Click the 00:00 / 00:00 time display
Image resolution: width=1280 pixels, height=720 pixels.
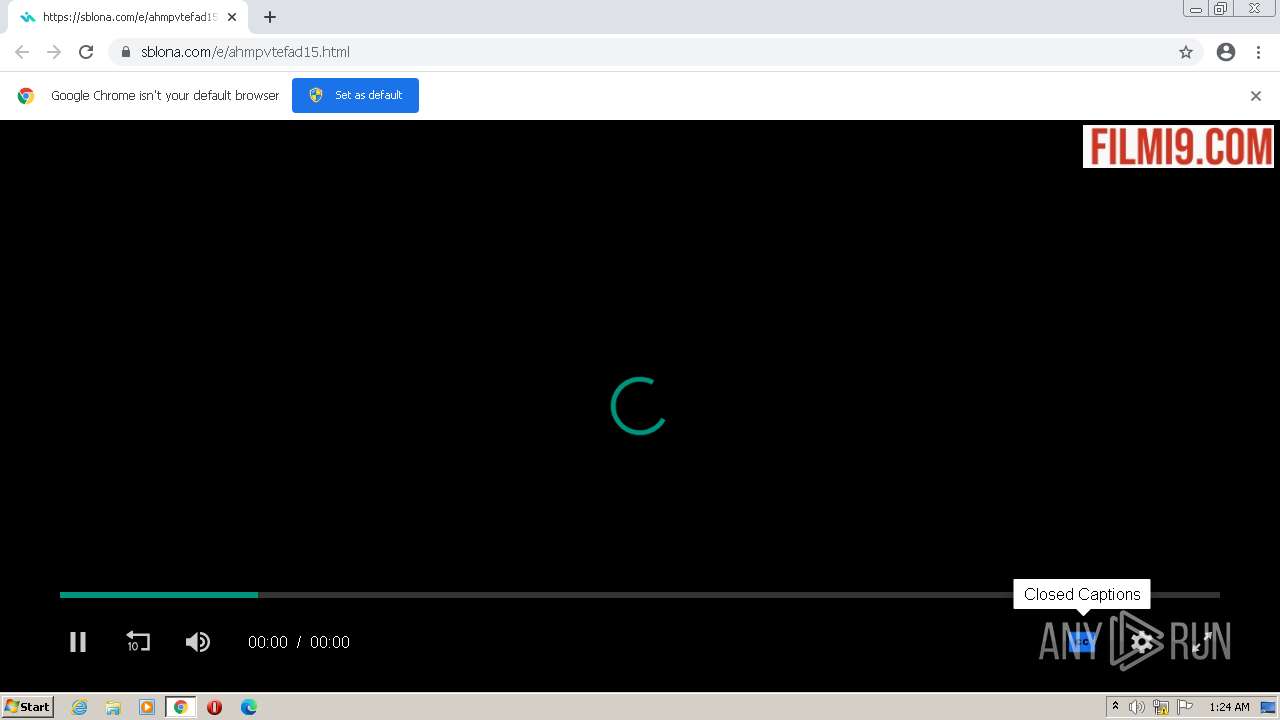point(299,642)
